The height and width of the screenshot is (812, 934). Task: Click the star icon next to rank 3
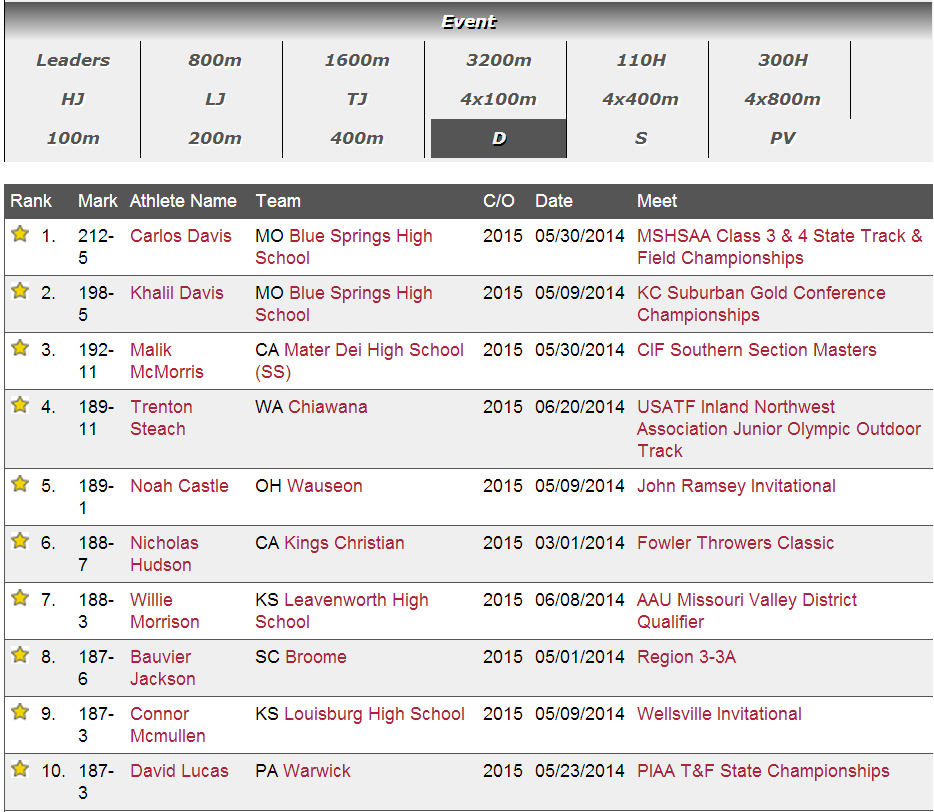point(20,349)
